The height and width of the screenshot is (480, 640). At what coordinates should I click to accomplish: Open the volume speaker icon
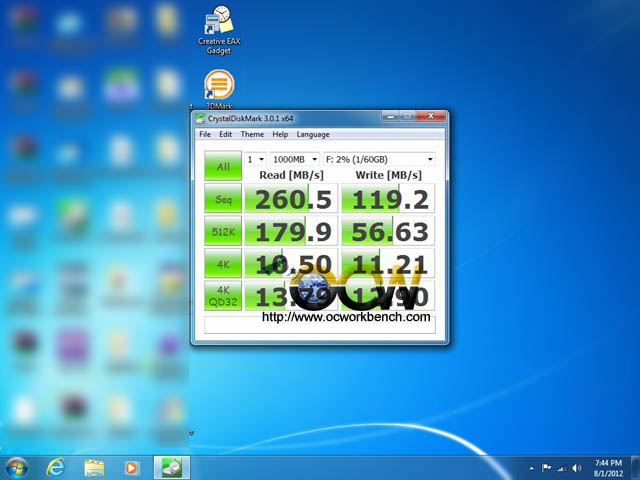576,468
